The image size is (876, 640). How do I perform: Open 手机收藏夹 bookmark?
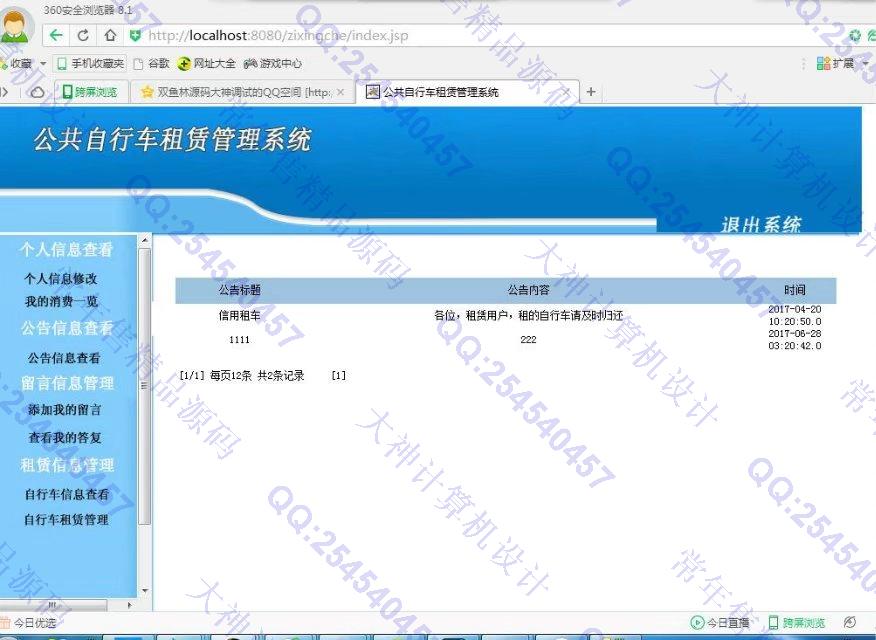click(x=90, y=63)
